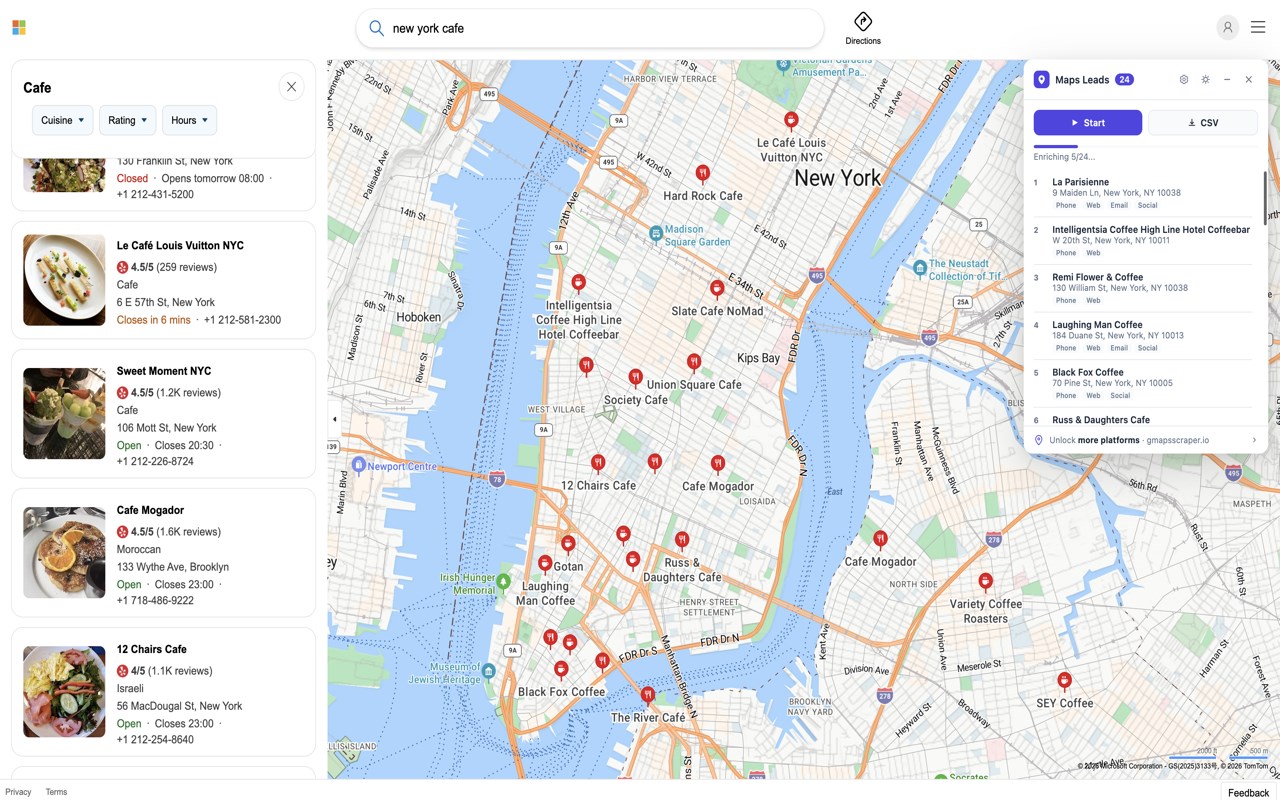Select Black Fox Coffee lead in Maps Leads
The width and height of the screenshot is (1280, 800).
click(x=1143, y=384)
